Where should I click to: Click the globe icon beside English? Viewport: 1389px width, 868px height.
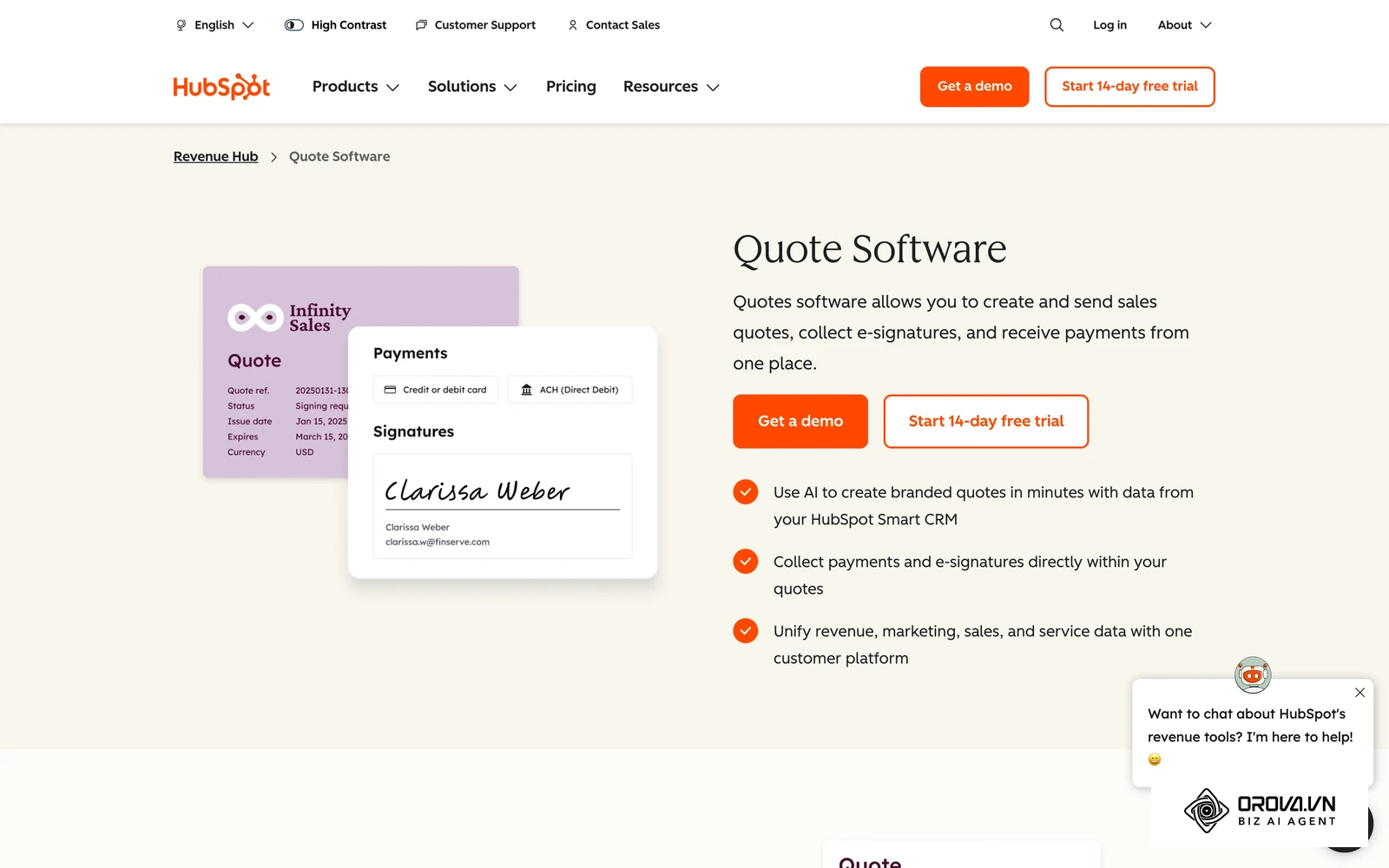[181, 25]
